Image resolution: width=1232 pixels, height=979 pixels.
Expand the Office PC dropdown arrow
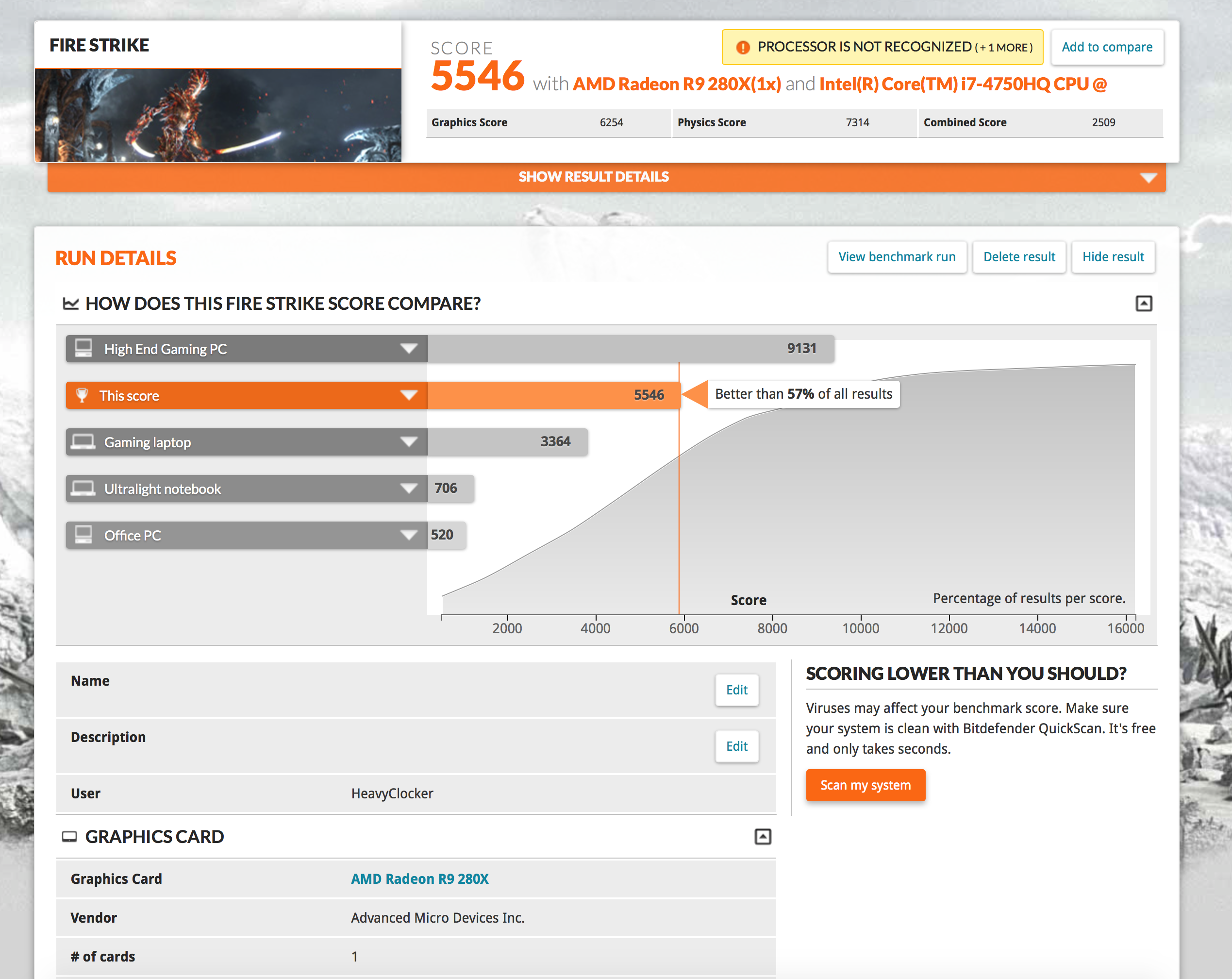(409, 535)
